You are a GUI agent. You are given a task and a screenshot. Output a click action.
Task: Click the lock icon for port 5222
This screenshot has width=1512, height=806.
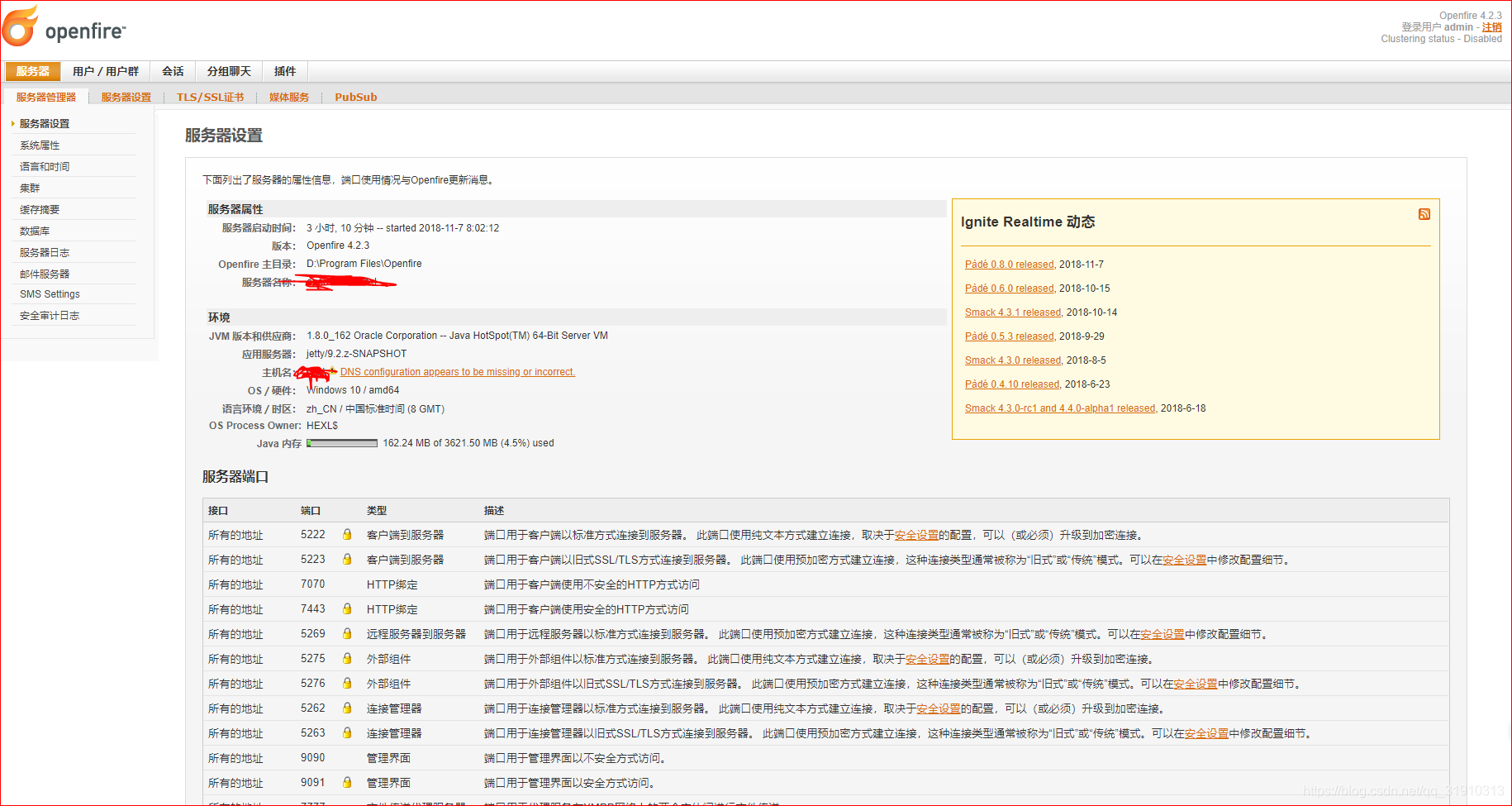coord(347,535)
